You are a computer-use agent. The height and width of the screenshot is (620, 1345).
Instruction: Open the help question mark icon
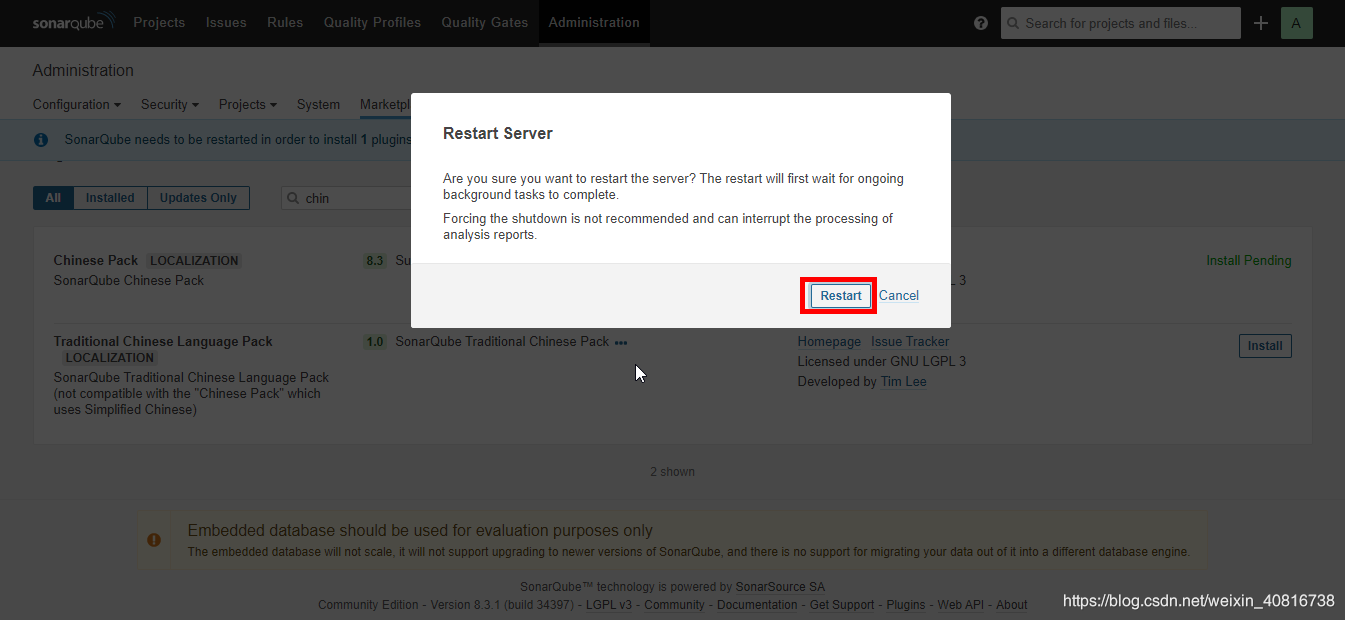[x=981, y=23]
